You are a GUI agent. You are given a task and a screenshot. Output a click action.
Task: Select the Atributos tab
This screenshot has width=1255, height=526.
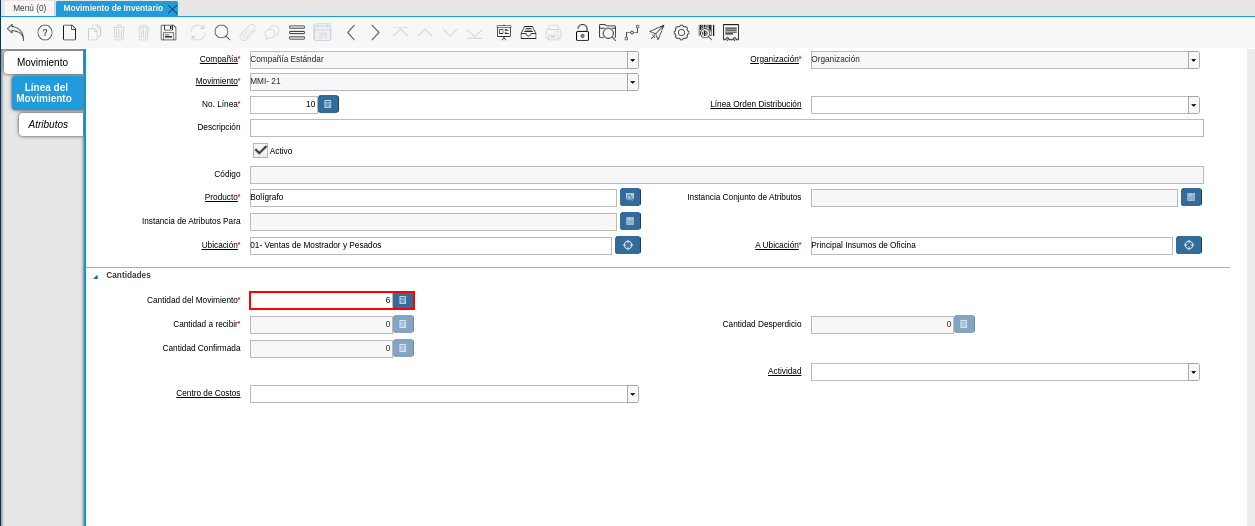48,124
